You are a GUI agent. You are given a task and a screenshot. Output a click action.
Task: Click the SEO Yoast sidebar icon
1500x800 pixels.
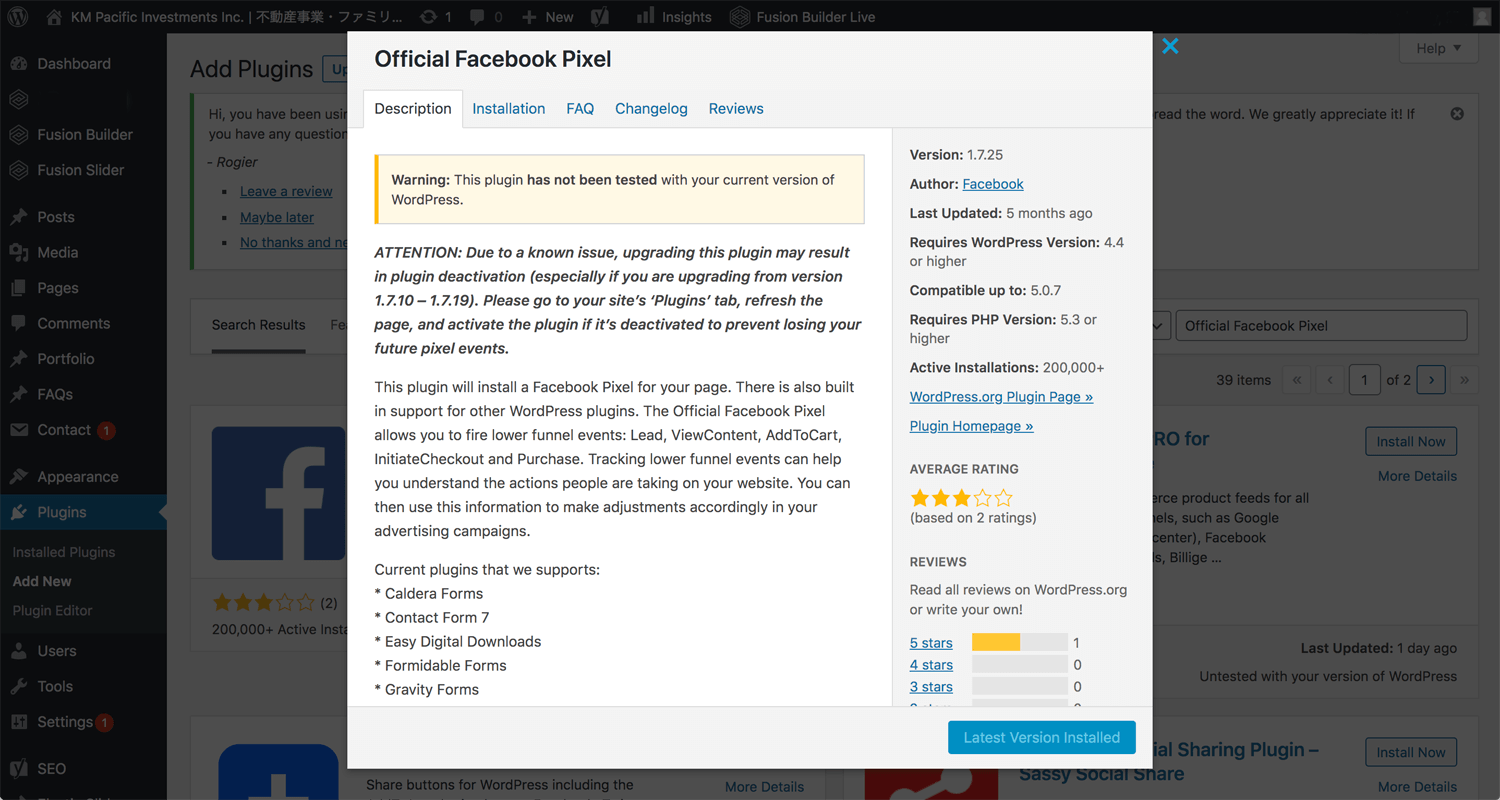[19, 769]
